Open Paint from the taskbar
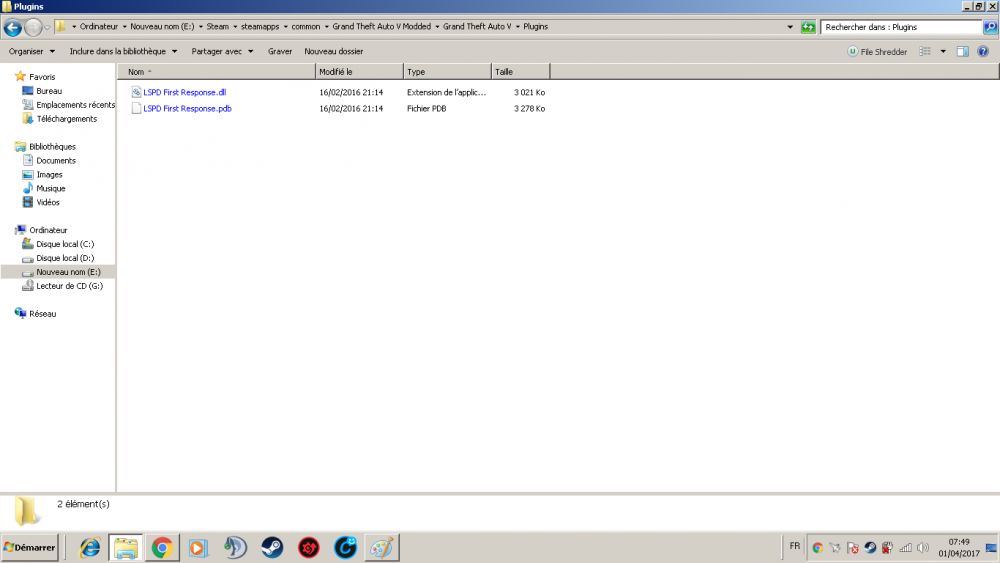 click(382, 548)
